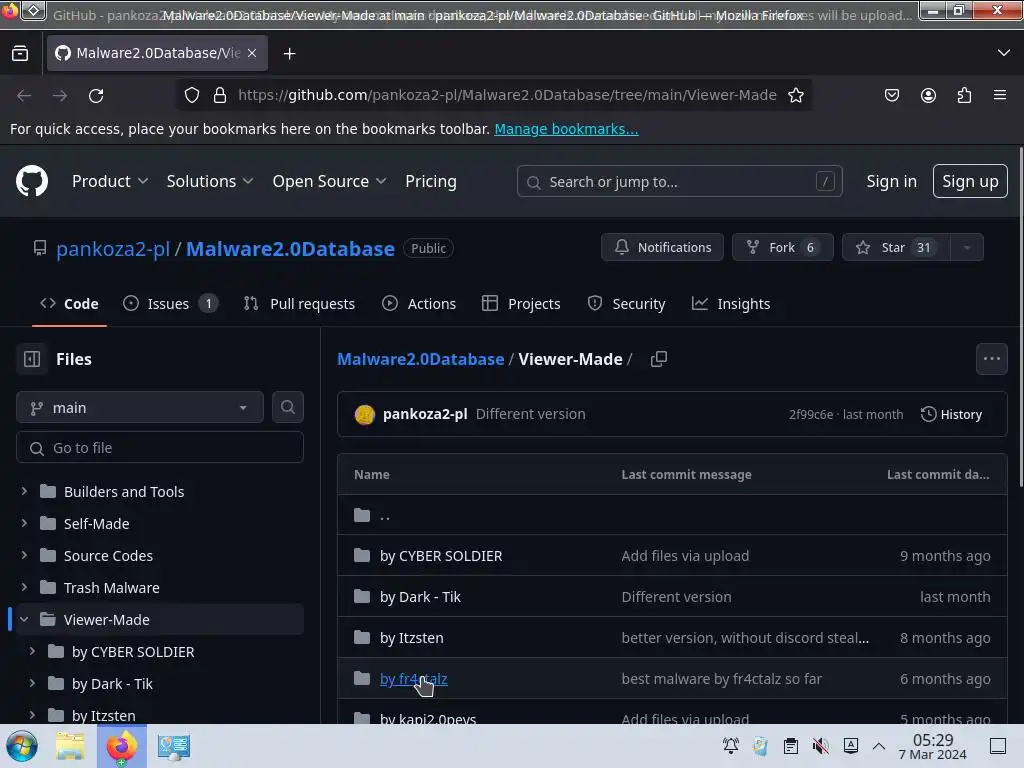Go back with the browser back arrow
Screen dimensions: 1024x768
[24, 95]
